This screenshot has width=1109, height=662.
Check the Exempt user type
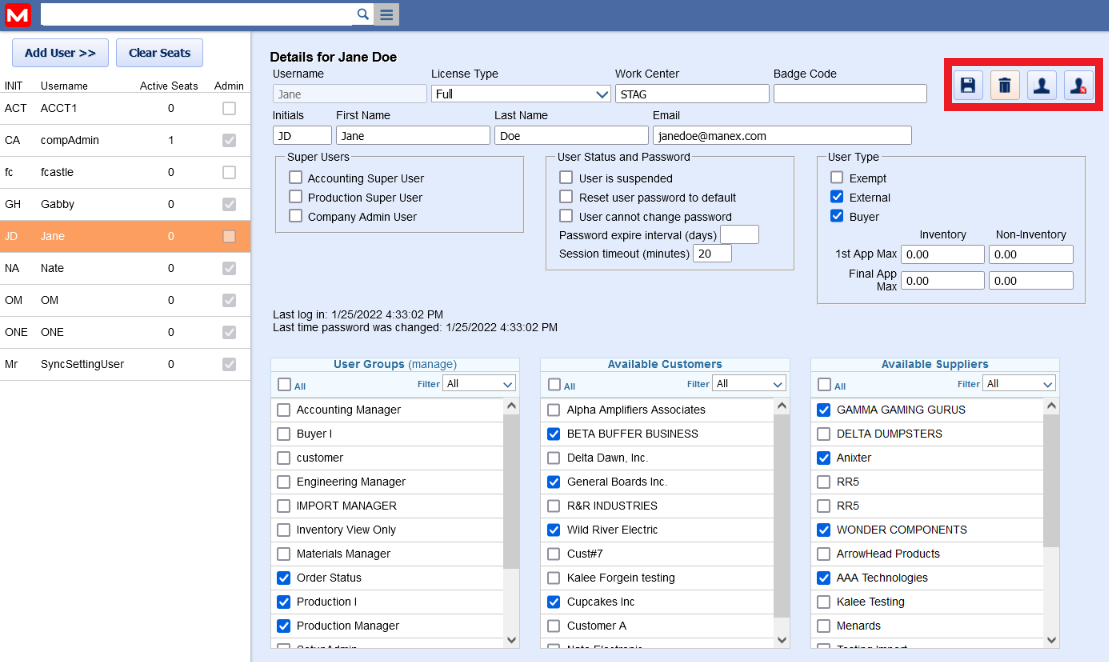[x=837, y=178]
